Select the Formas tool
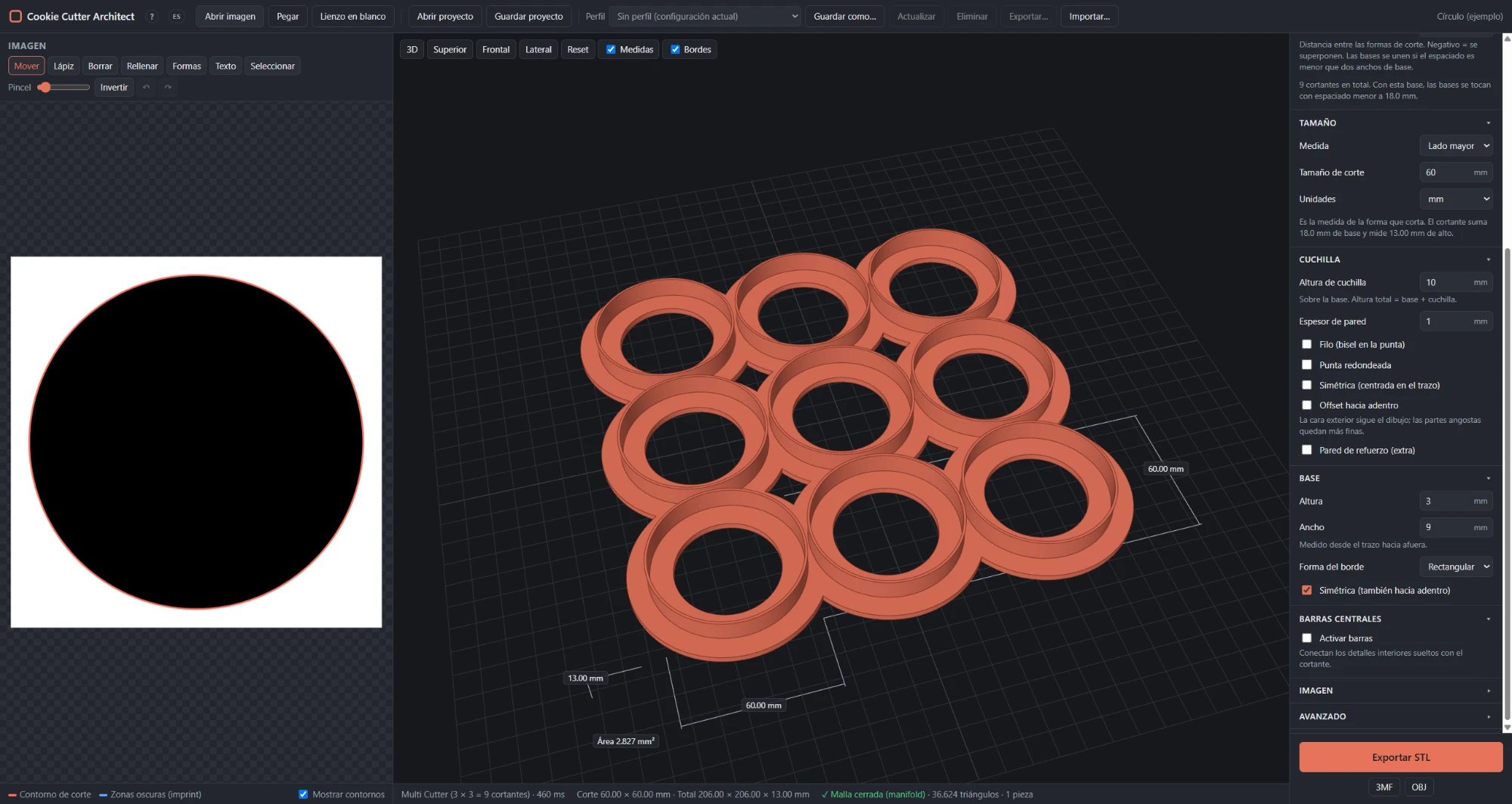 pos(187,67)
